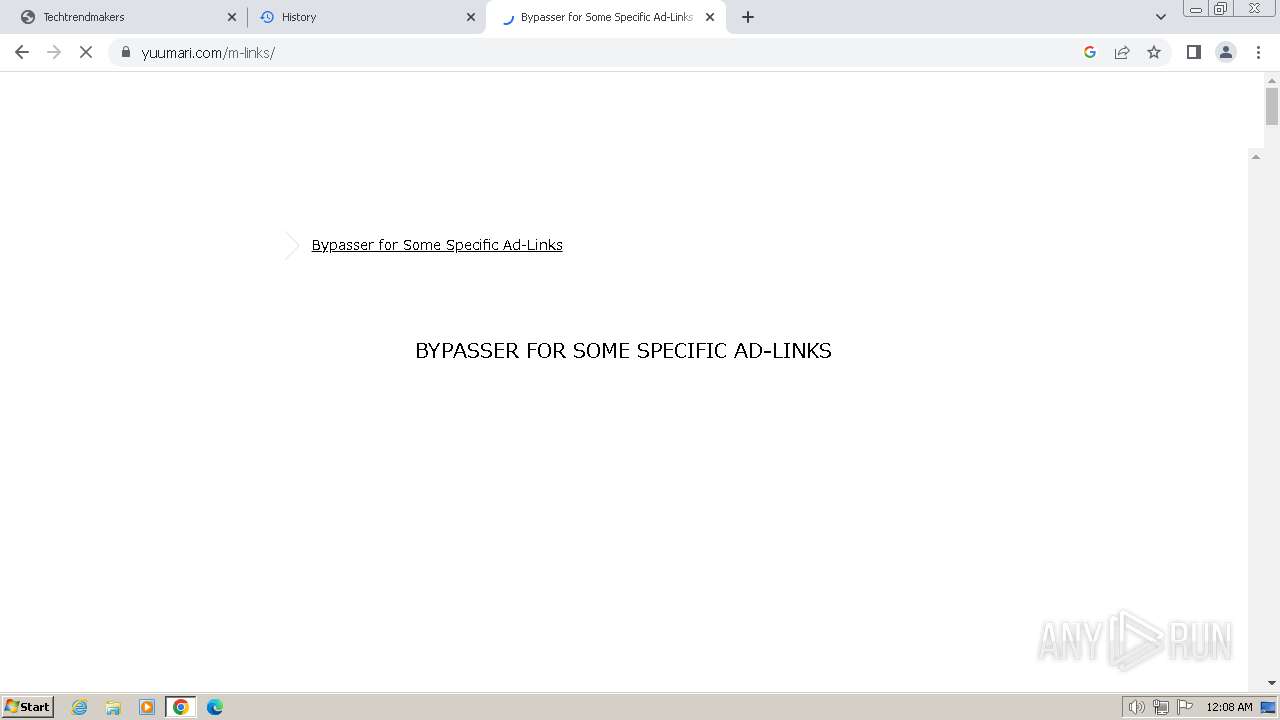Click the page vertical scrollbar thumb

click(x=1272, y=106)
